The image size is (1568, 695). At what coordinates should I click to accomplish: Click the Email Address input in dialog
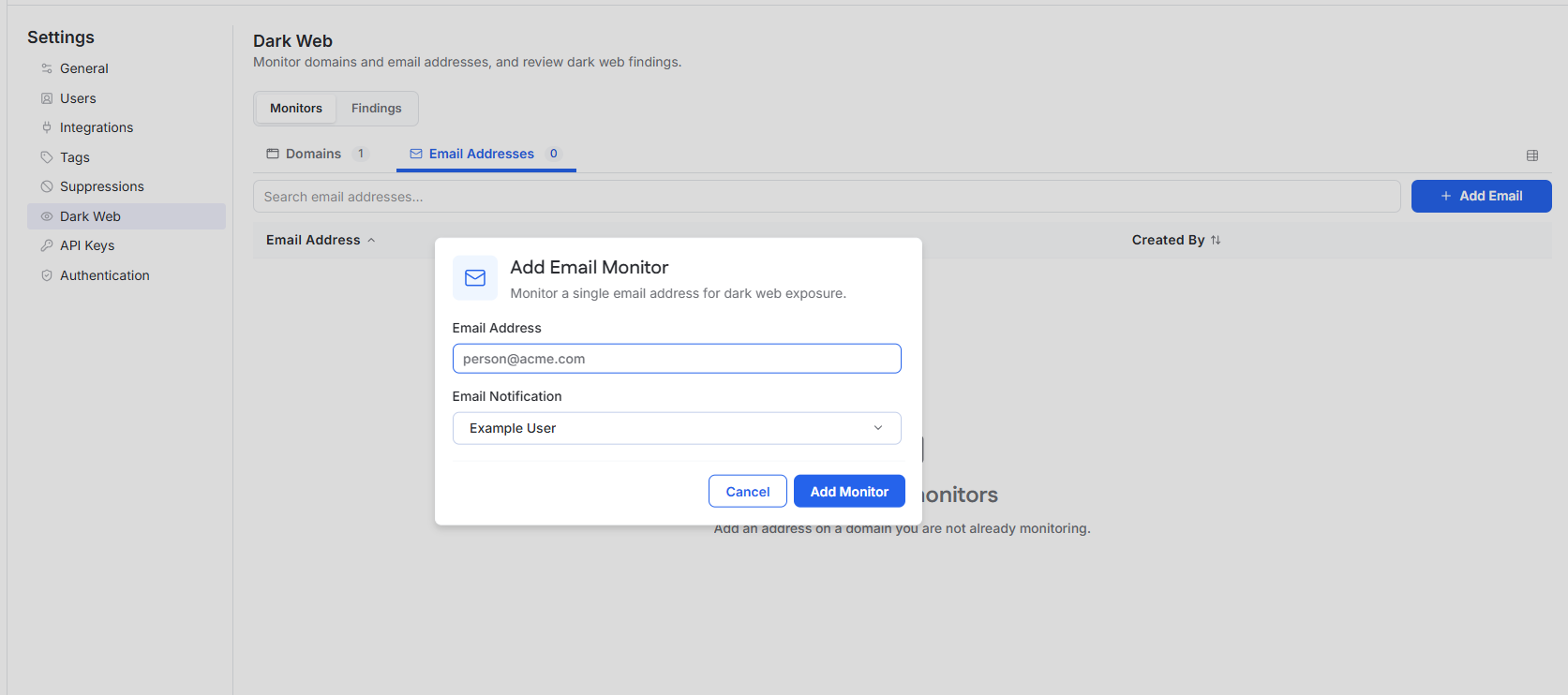point(677,359)
